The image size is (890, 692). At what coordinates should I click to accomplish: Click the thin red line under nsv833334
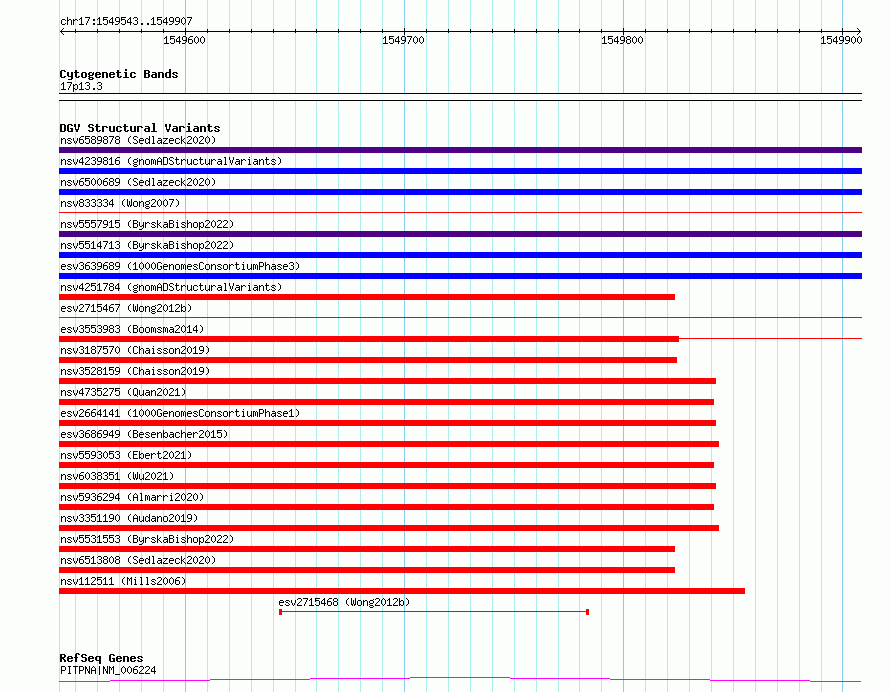click(x=460, y=213)
